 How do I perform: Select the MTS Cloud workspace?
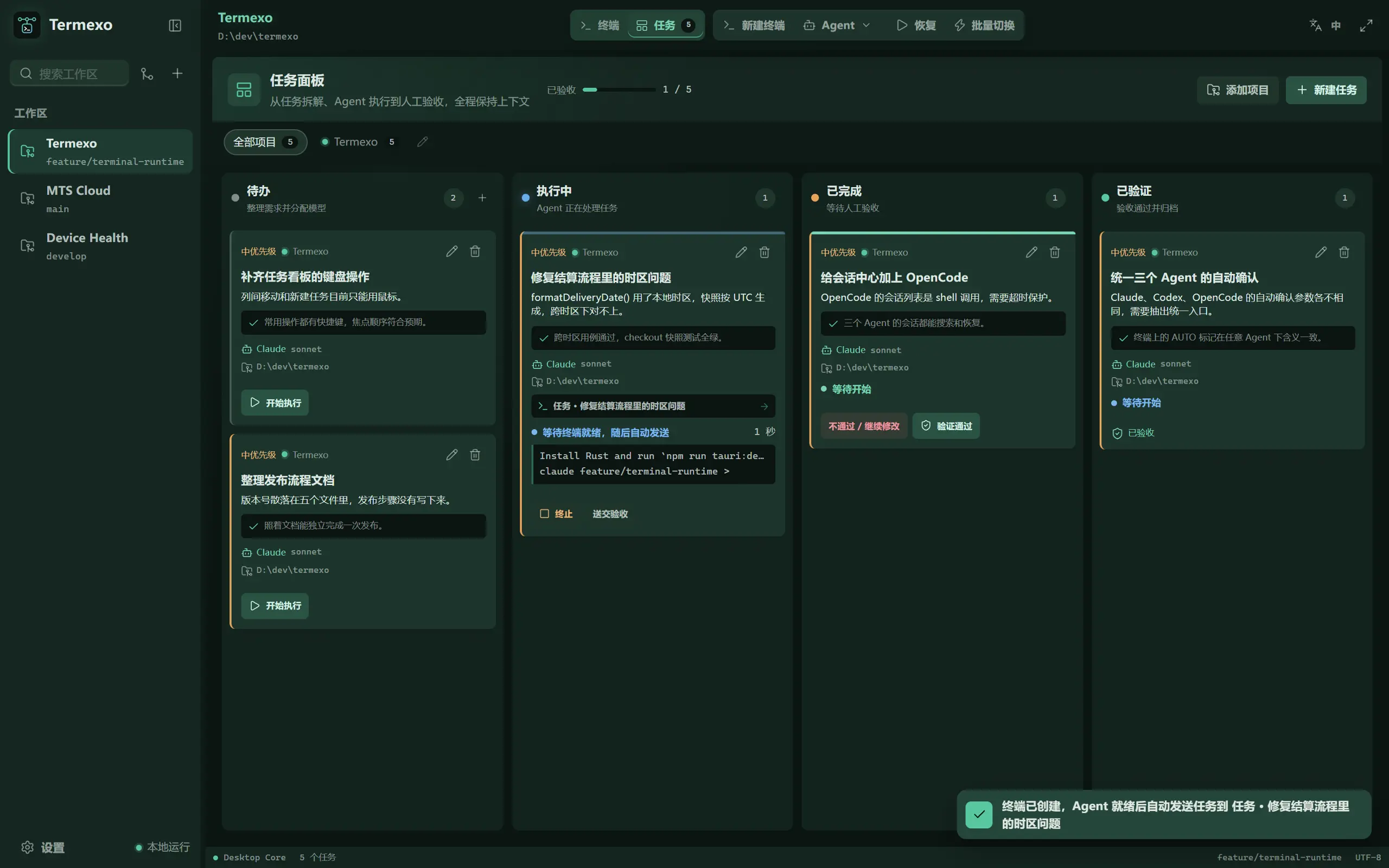point(100,199)
